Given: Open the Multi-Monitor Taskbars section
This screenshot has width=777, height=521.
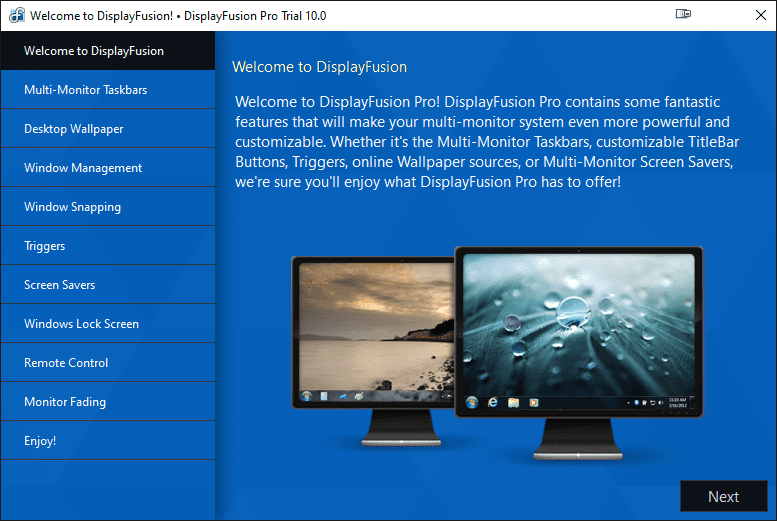Looking at the screenshot, I should click(108, 90).
